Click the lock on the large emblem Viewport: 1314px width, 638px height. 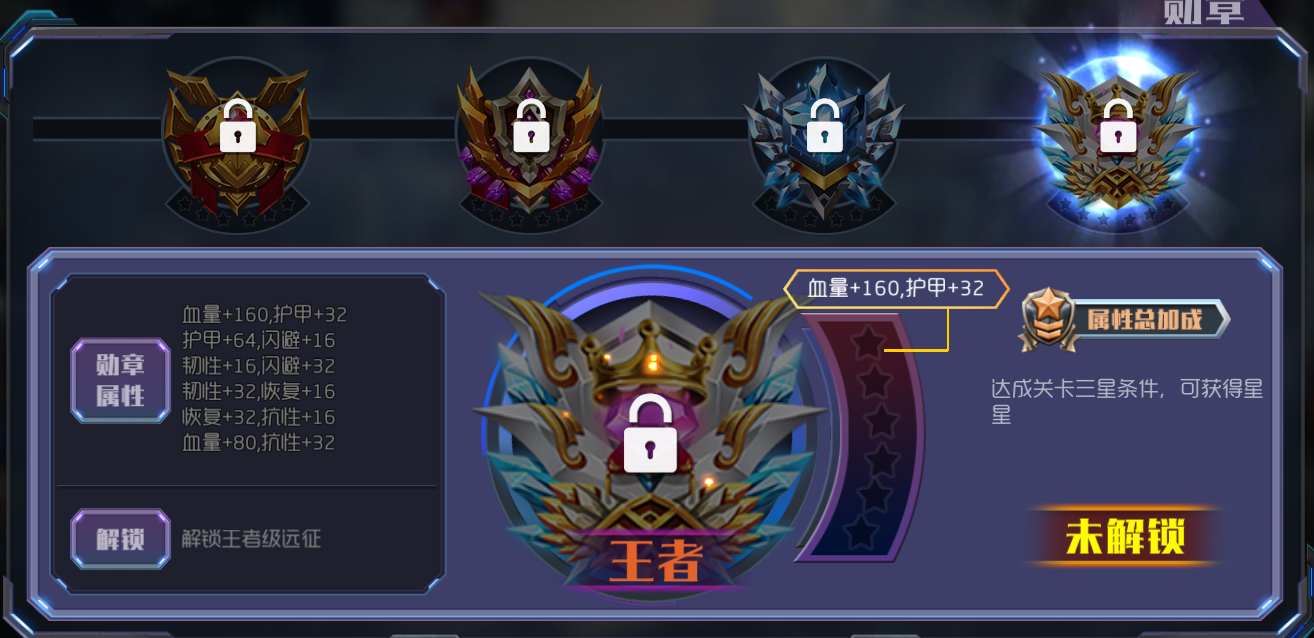[650, 434]
